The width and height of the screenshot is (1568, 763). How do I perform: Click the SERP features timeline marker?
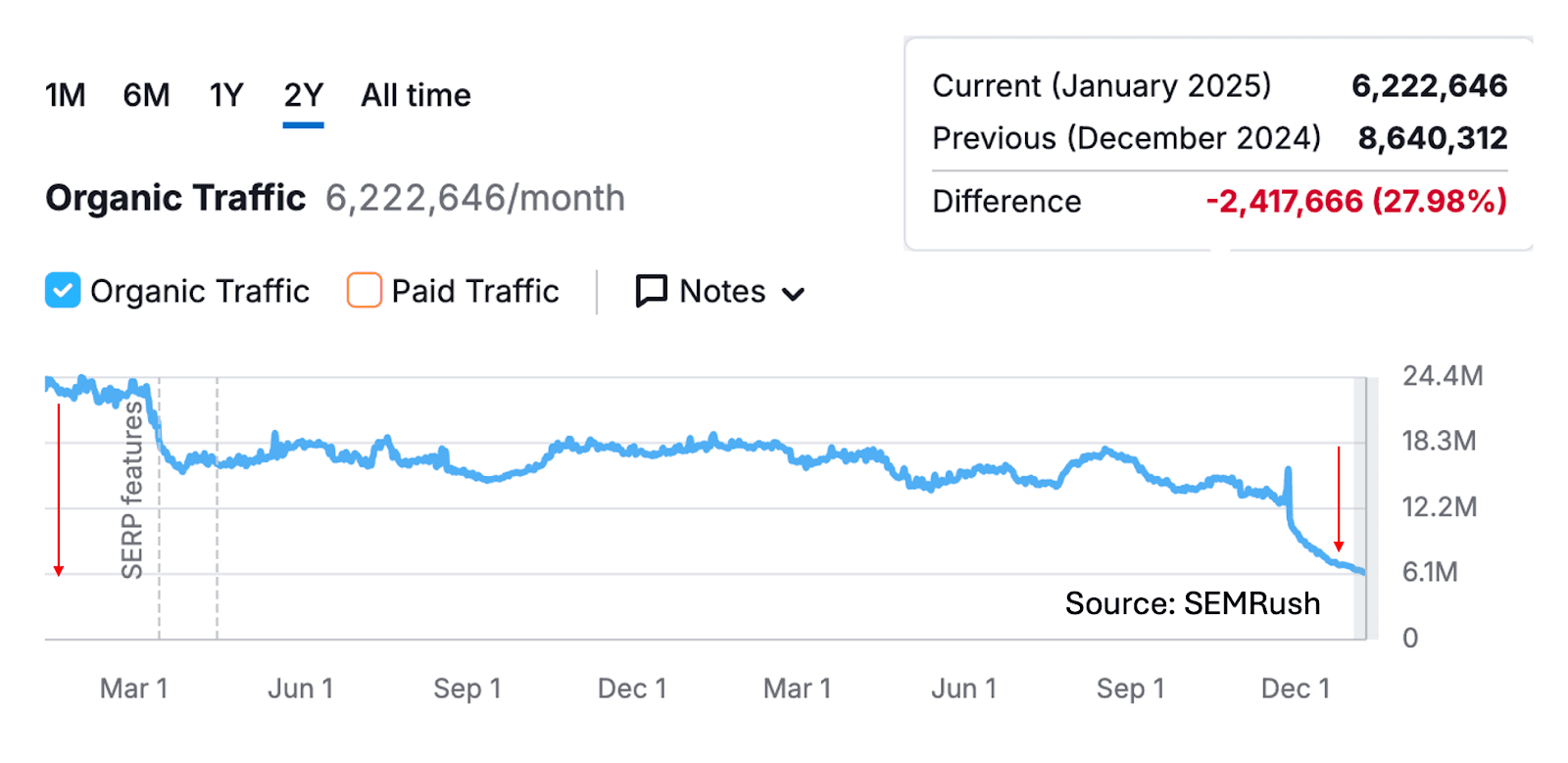click(132, 490)
